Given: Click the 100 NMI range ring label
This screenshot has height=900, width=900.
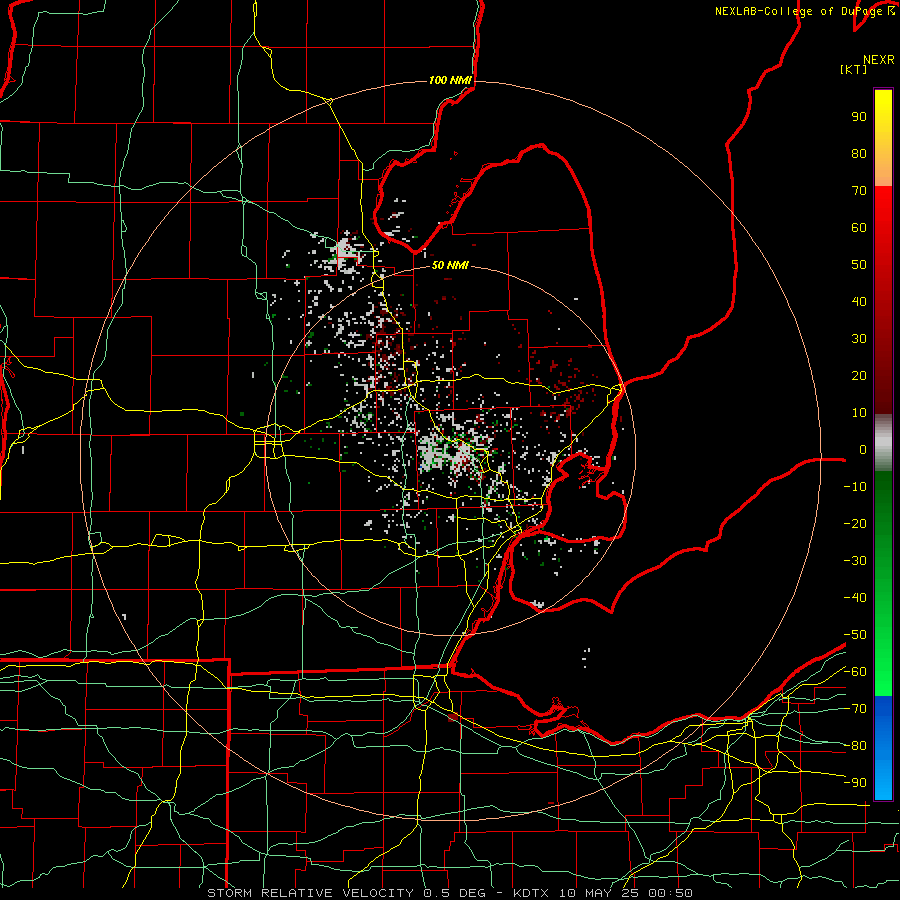Looking at the screenshot, I should (x=450, y=80).
